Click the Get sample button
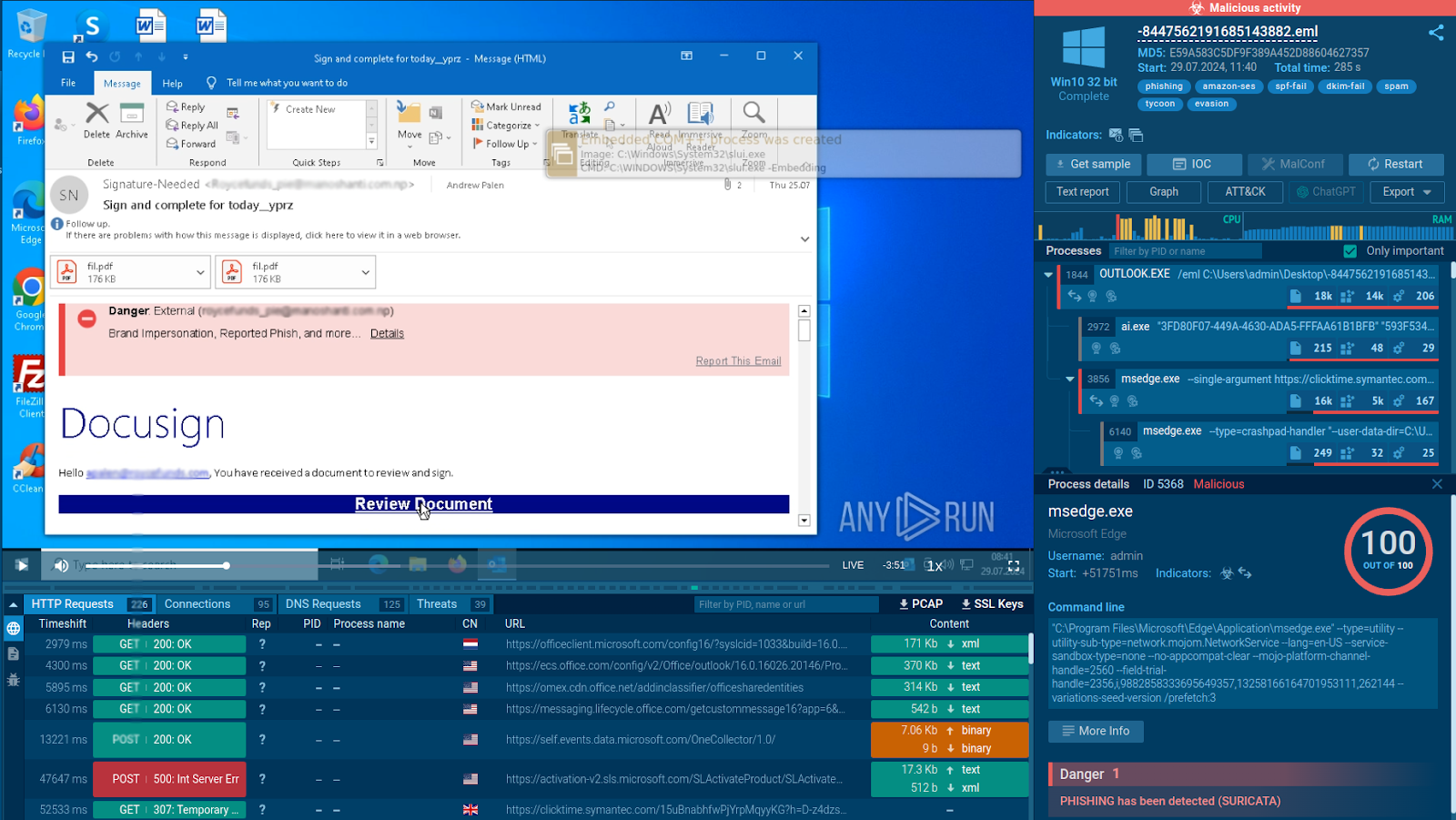Image resolution: width=1456 pixels, height=820 pixels. [1092, 165]
